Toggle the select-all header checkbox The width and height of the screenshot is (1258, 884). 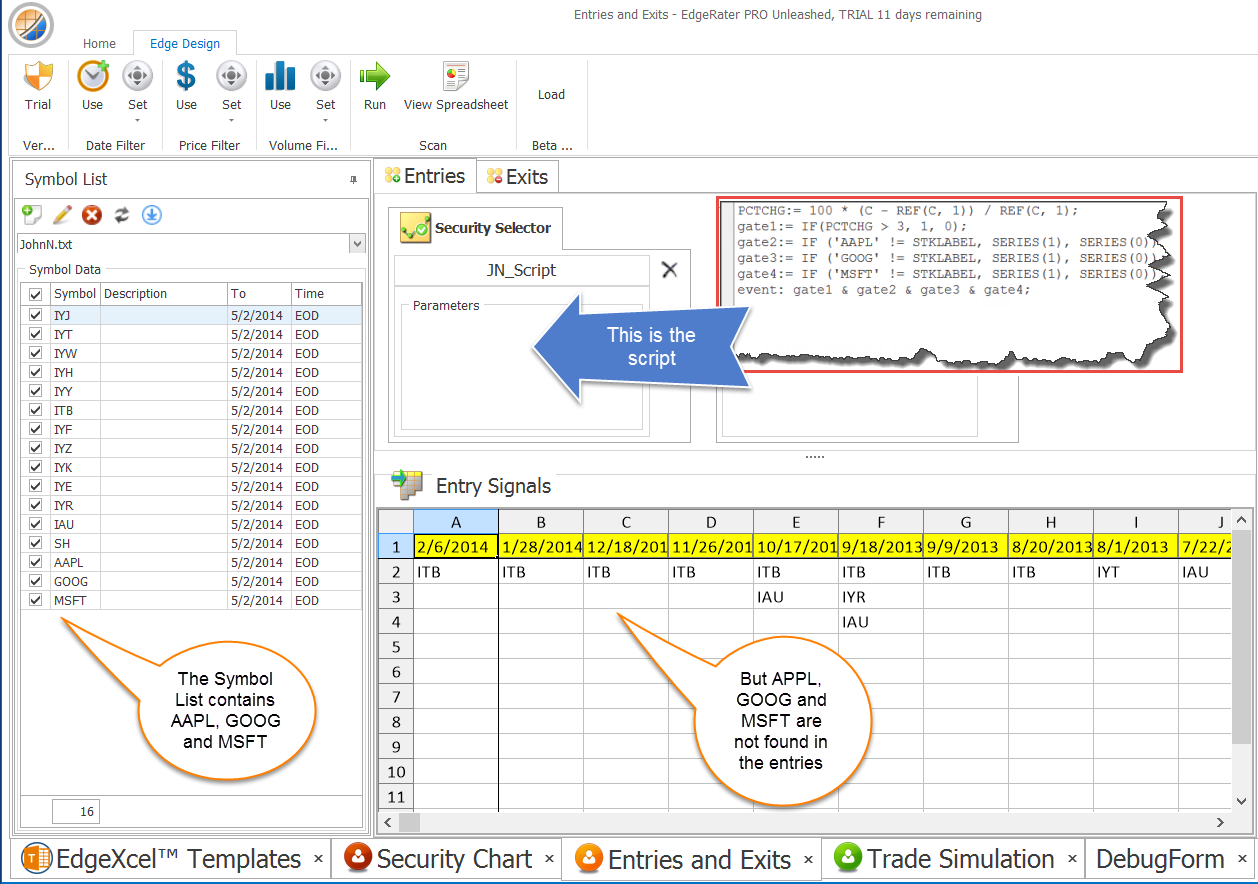pyautogui.click(x=36, y=294)
